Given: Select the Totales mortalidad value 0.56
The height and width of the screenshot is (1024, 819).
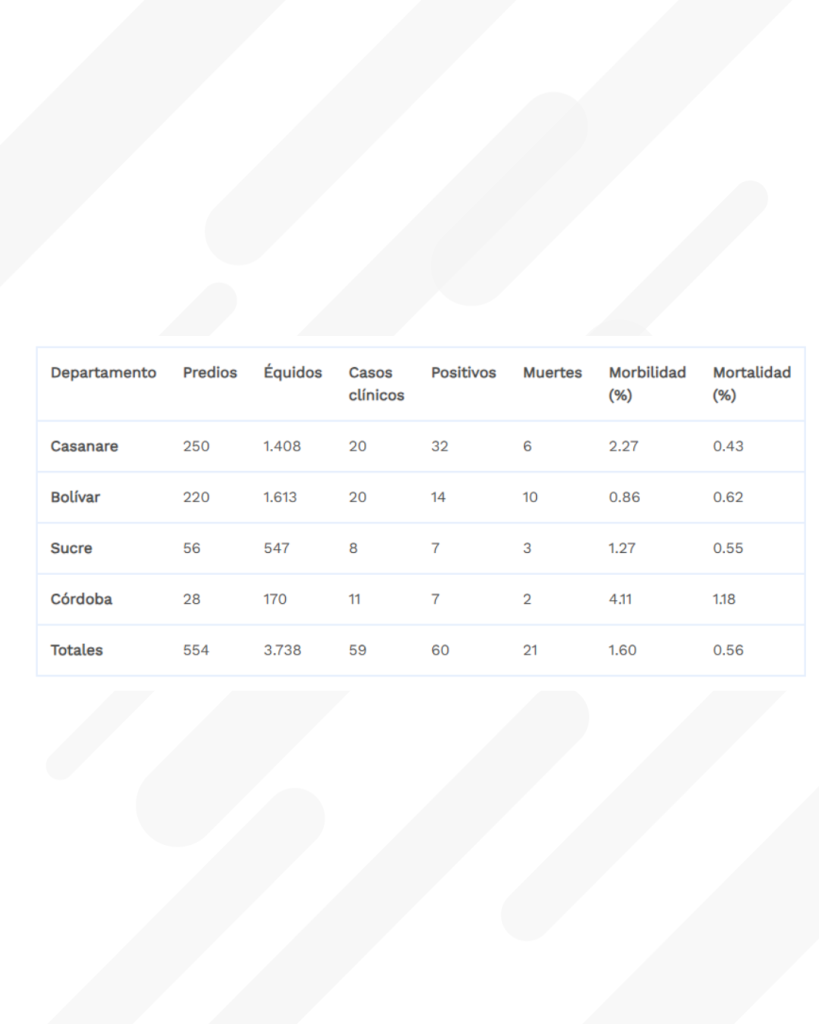Looking at the screenshot, I should click(x=728, y=651).
